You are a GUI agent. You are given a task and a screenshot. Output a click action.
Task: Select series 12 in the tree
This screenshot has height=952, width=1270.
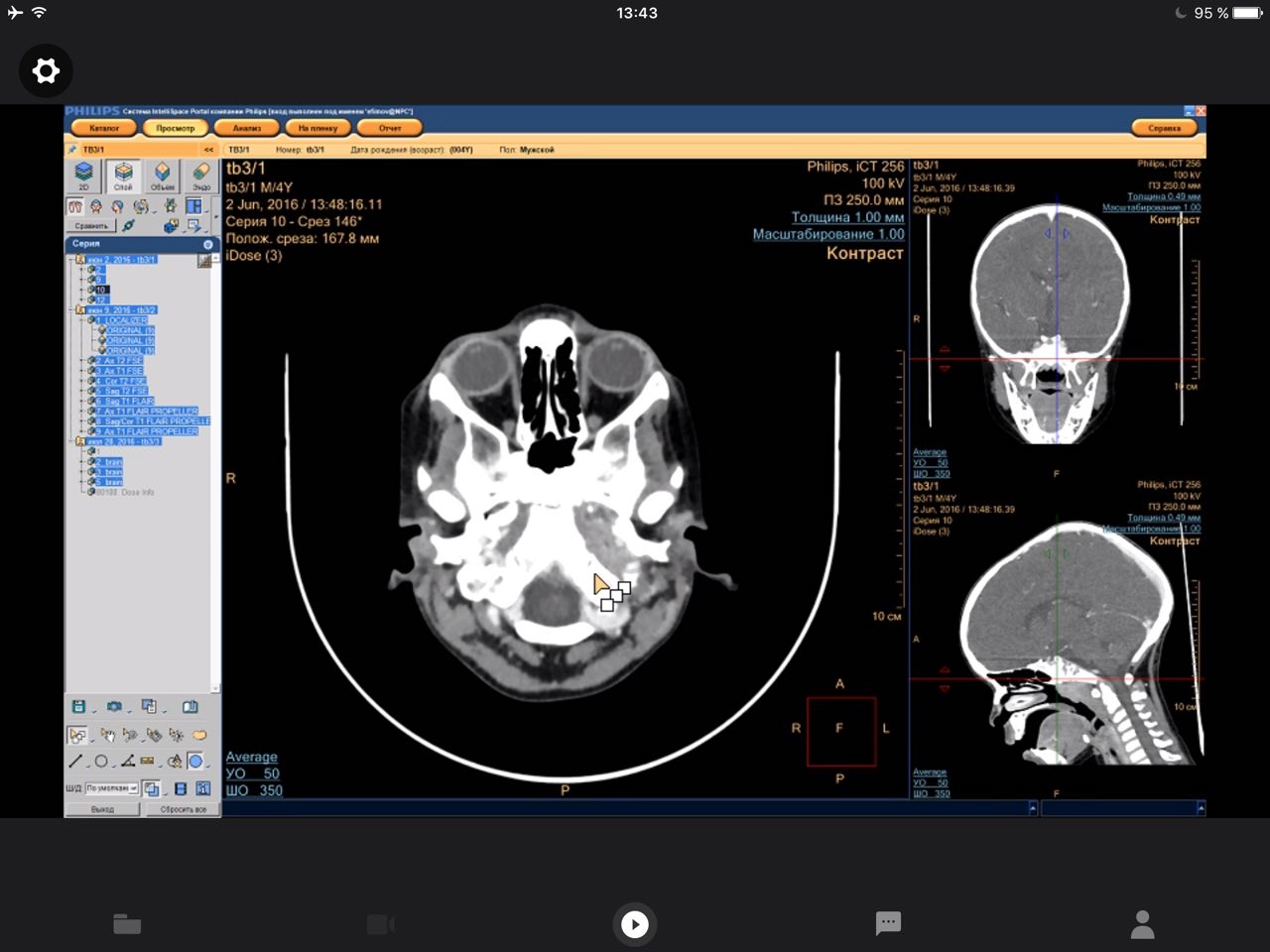(x=102, y=299)
